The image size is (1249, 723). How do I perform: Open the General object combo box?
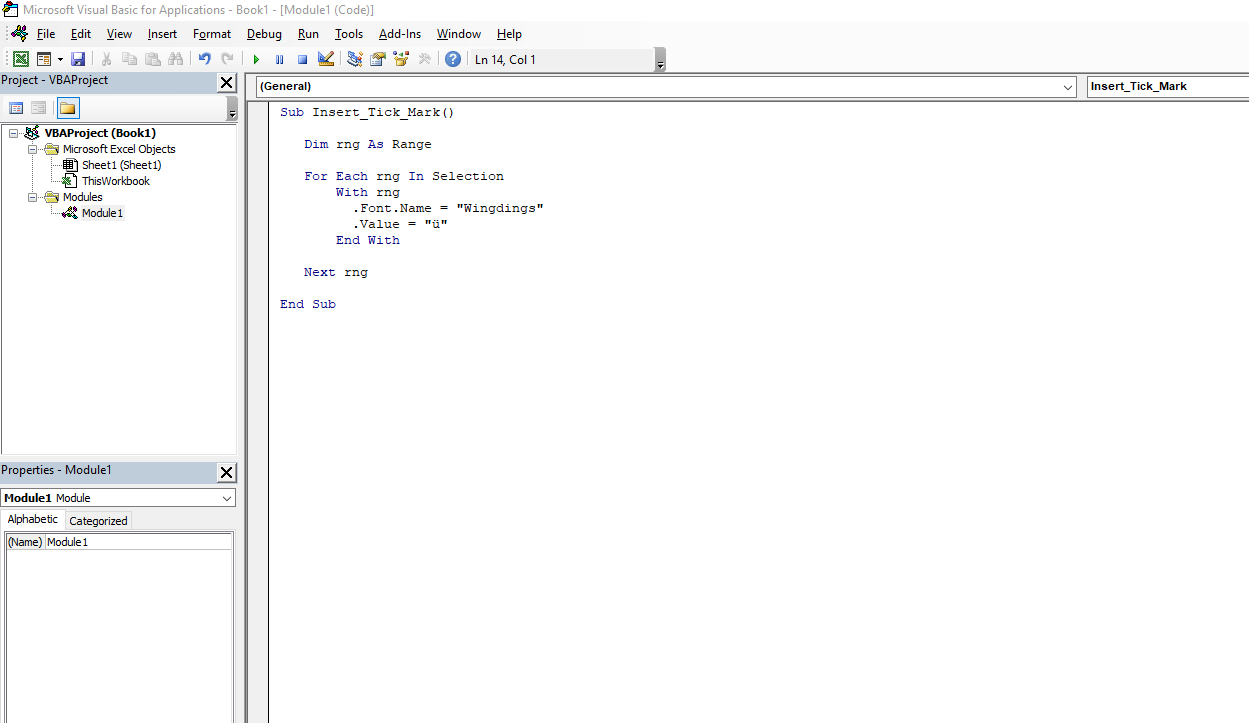[x=1068, y=87]
